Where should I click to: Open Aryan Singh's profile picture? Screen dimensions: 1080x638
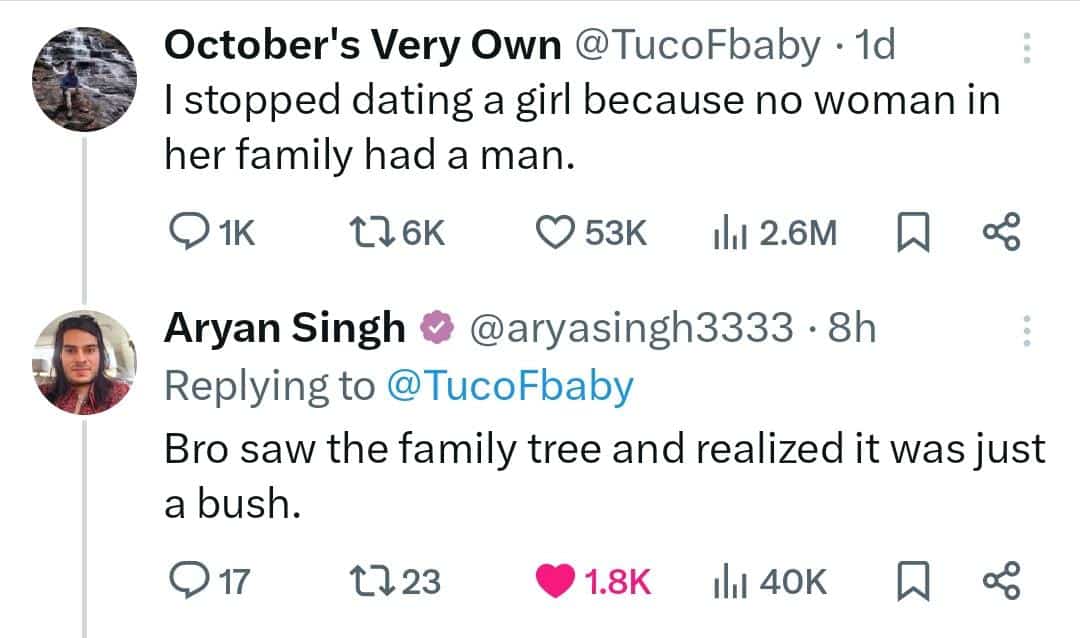tap(84, 361)
